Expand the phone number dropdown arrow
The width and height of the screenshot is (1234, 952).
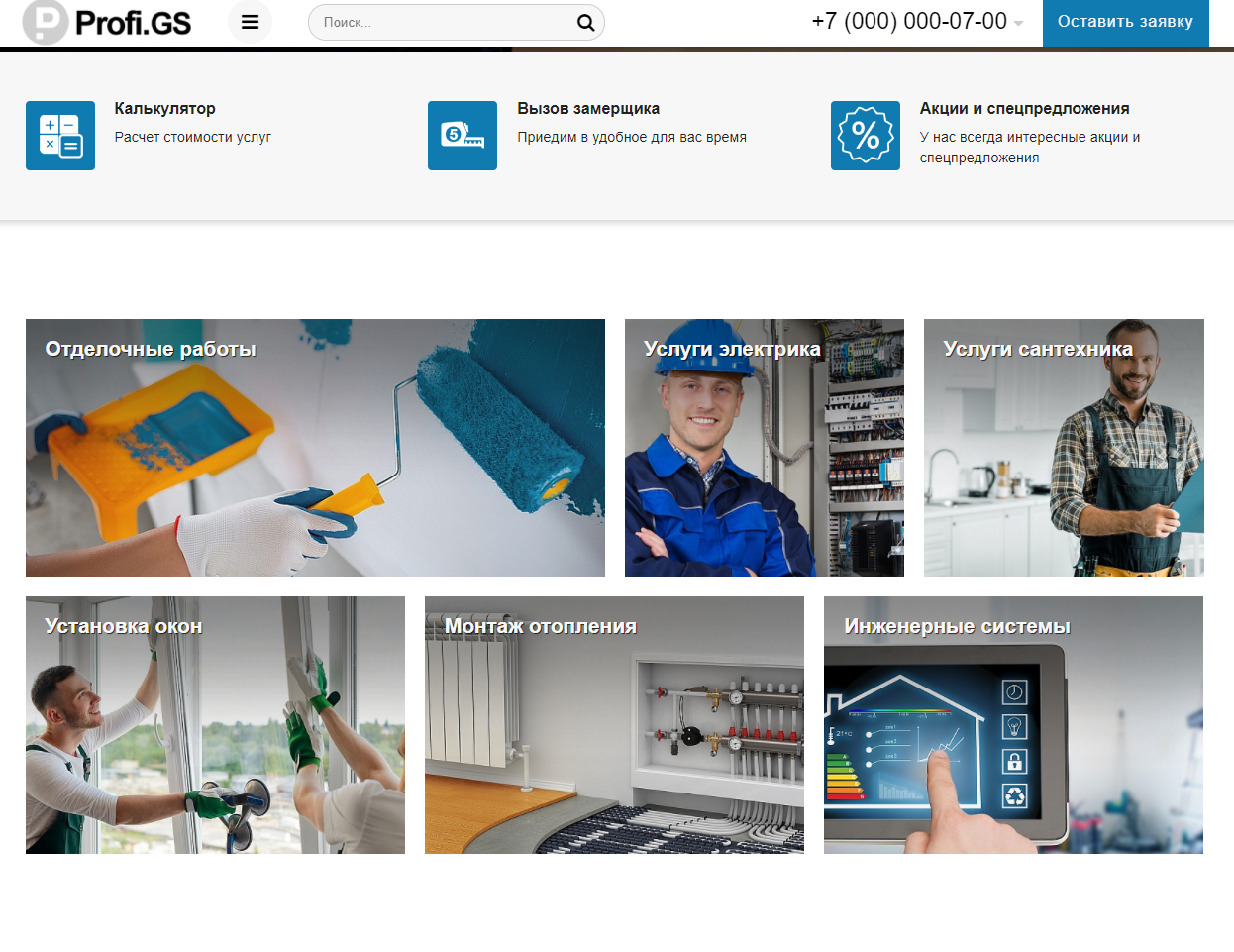[1018, 24]
